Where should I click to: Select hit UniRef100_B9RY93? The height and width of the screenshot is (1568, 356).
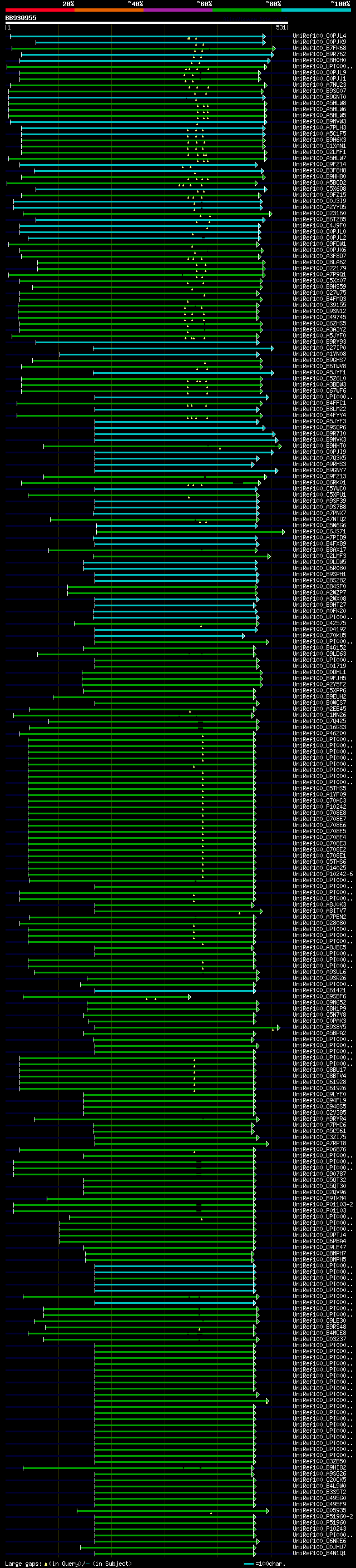[319, 342]
